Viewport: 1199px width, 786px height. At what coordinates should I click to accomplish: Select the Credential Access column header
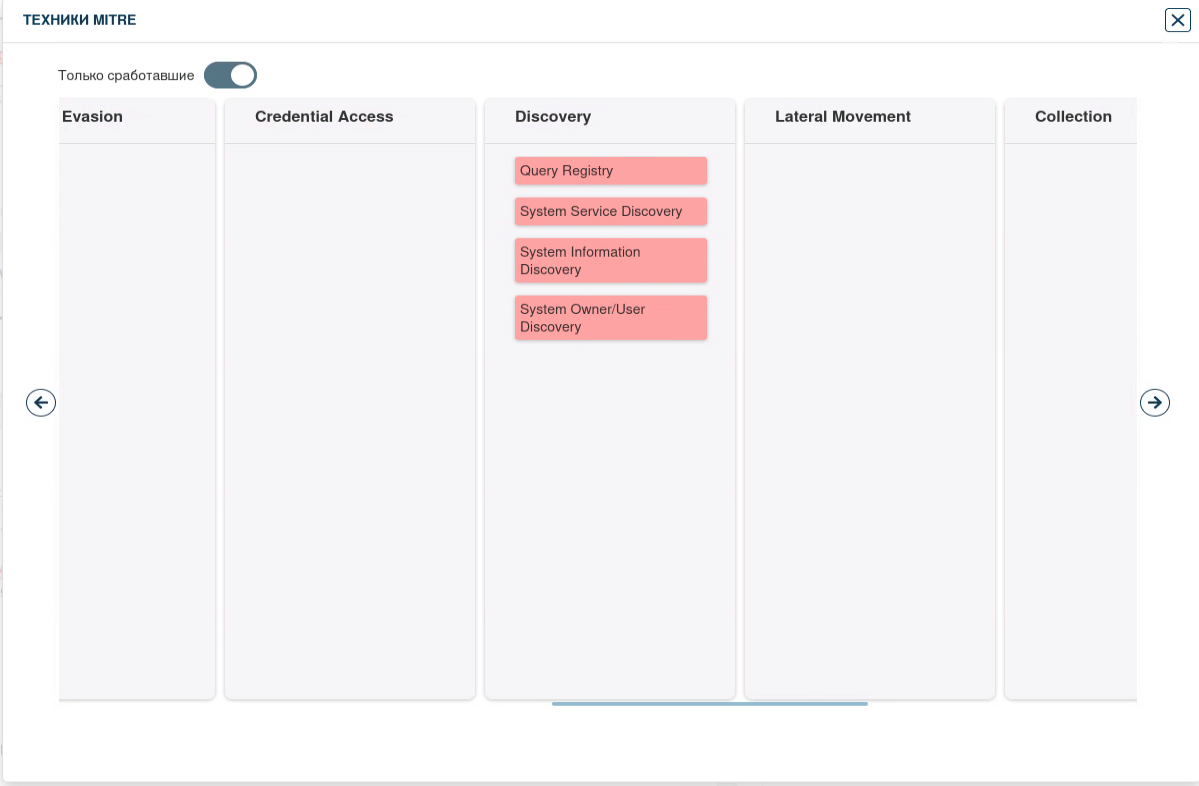324,117
